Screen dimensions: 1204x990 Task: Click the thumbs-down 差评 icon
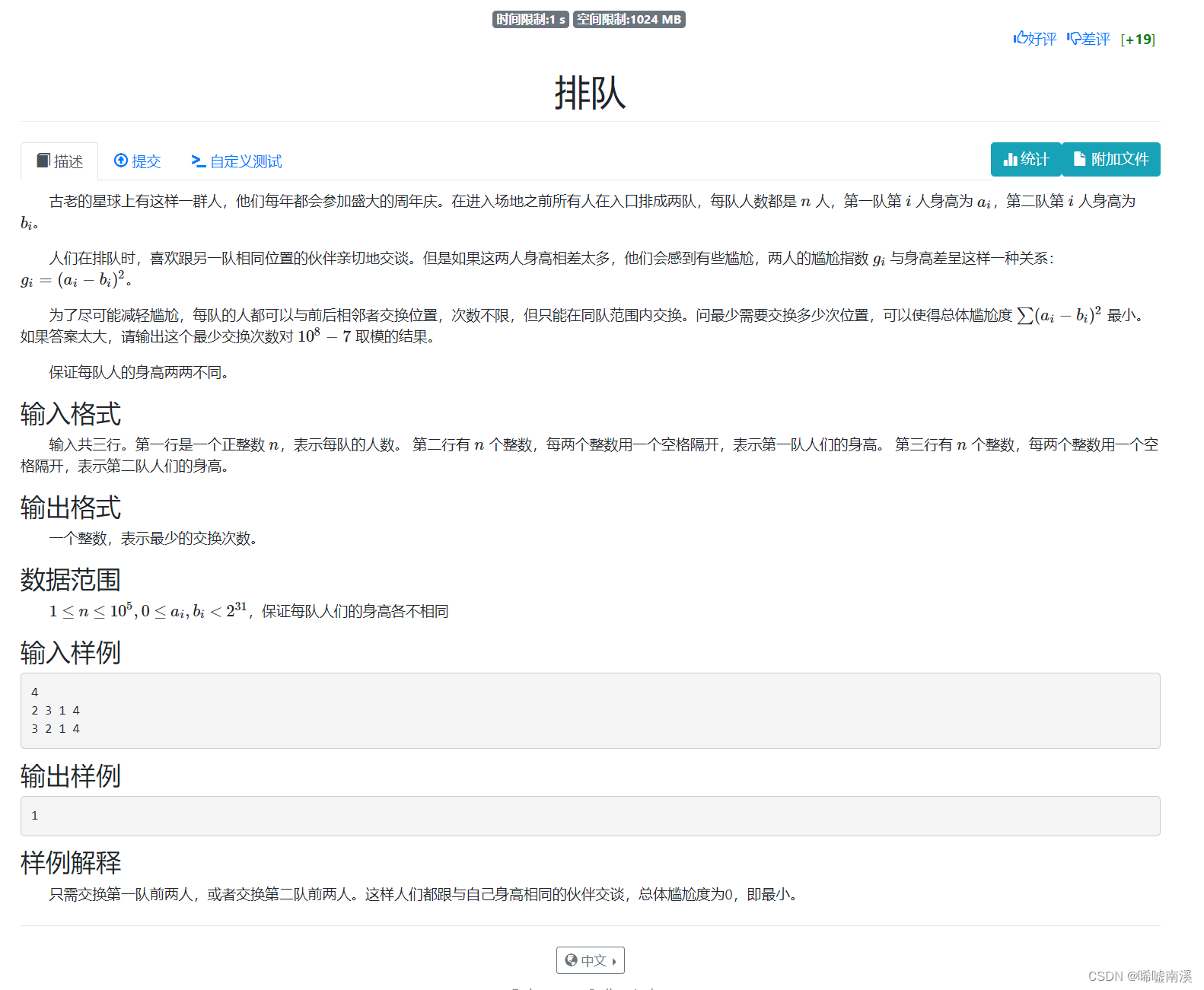click(1073, 39)
